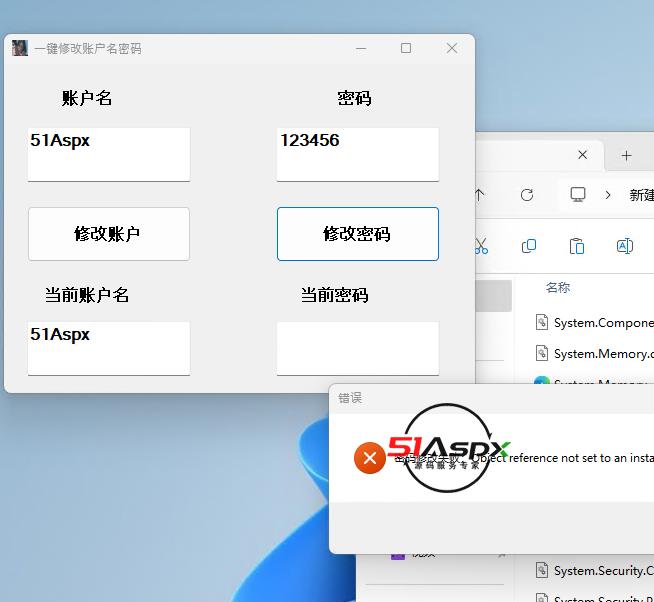Click the Copy icon in Explorer toolbar
This screenshot has height=602, width=654.
tap(529, 246)
